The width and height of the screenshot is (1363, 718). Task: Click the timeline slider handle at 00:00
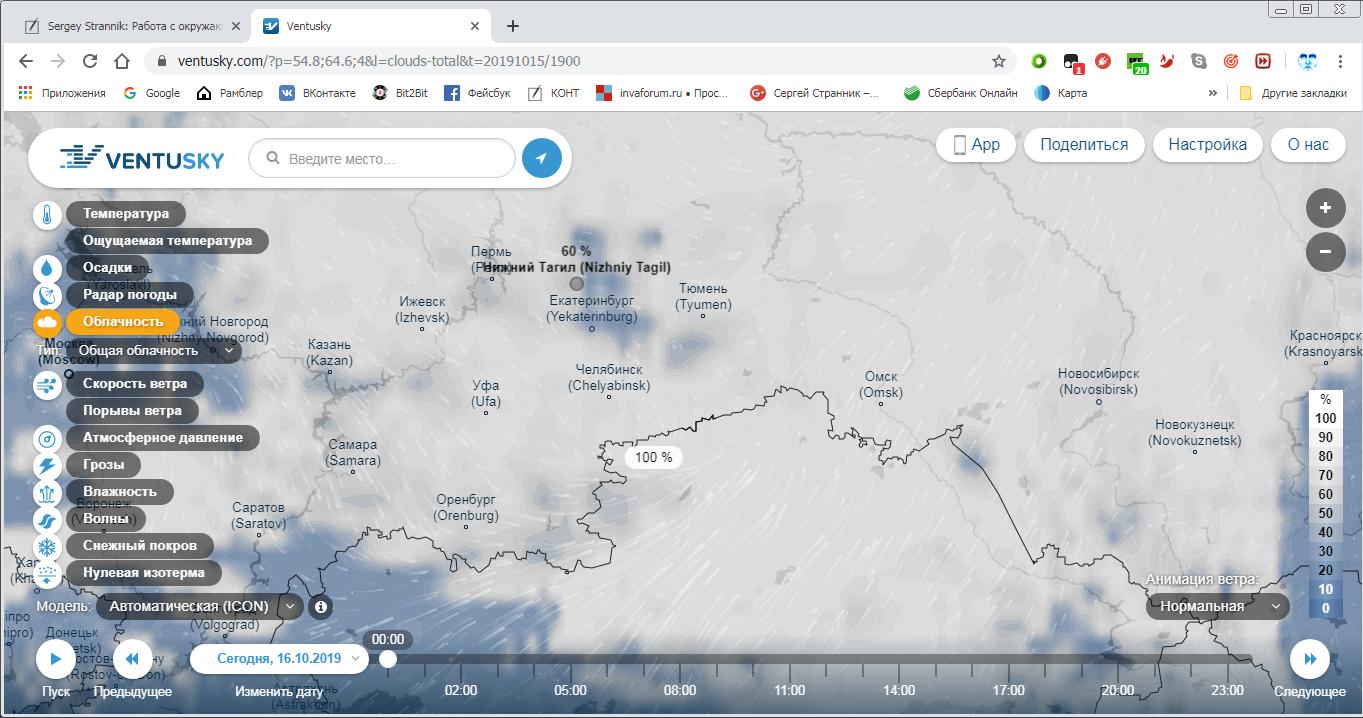tap(388, 658)
